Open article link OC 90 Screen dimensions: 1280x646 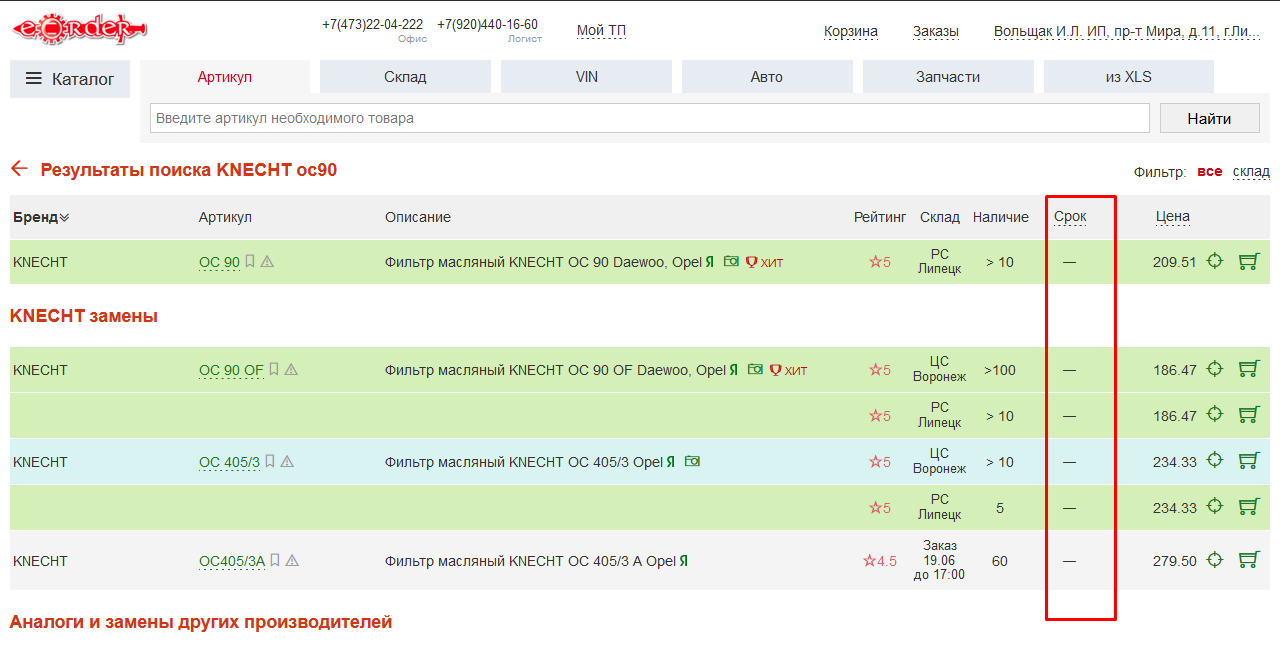(x=219, y=262)
